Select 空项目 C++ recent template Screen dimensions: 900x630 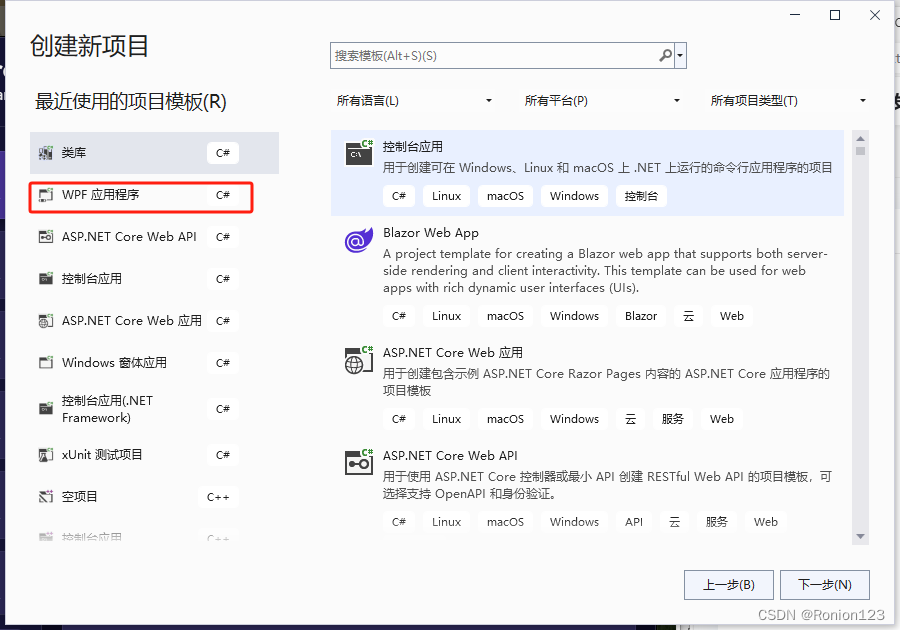tap(154, 497)
